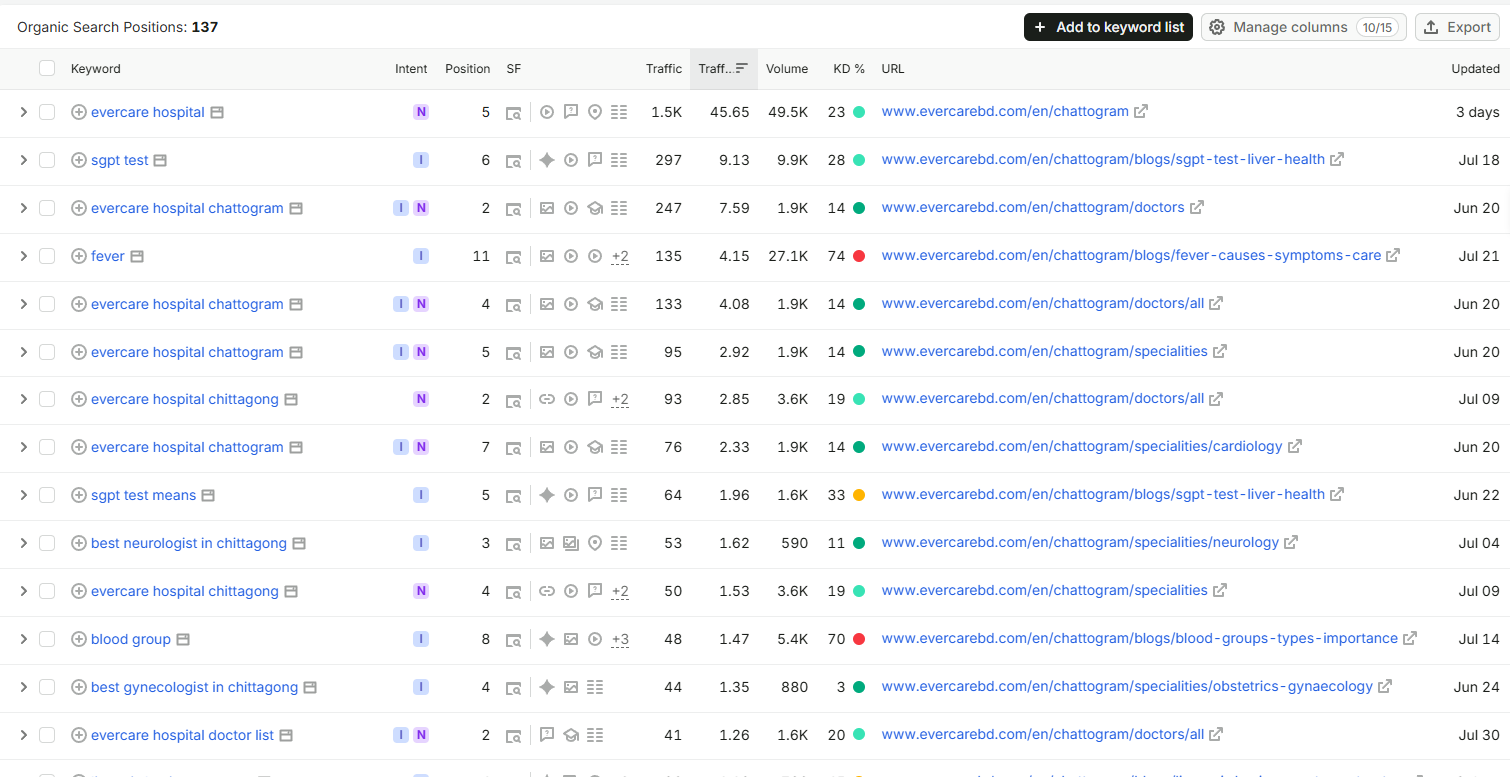Click I intent badge in "fever" row

pyautogui.click(x=421, y=256)
